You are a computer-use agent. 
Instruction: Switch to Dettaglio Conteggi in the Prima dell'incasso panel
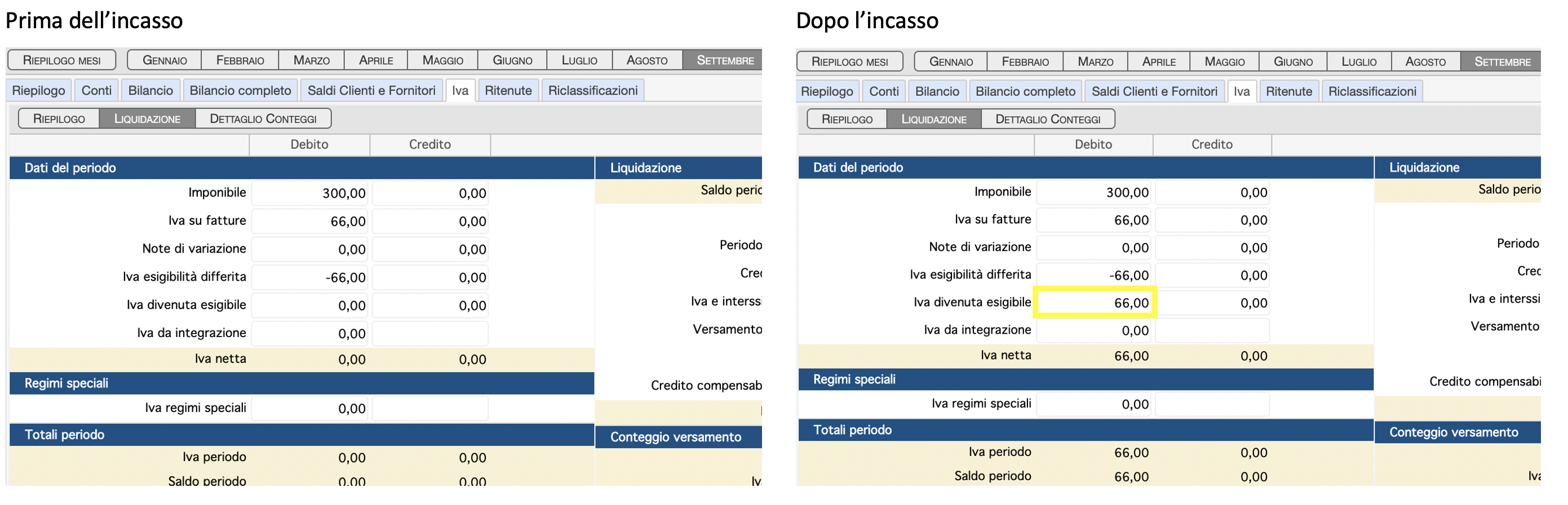(x=263, y=119)
